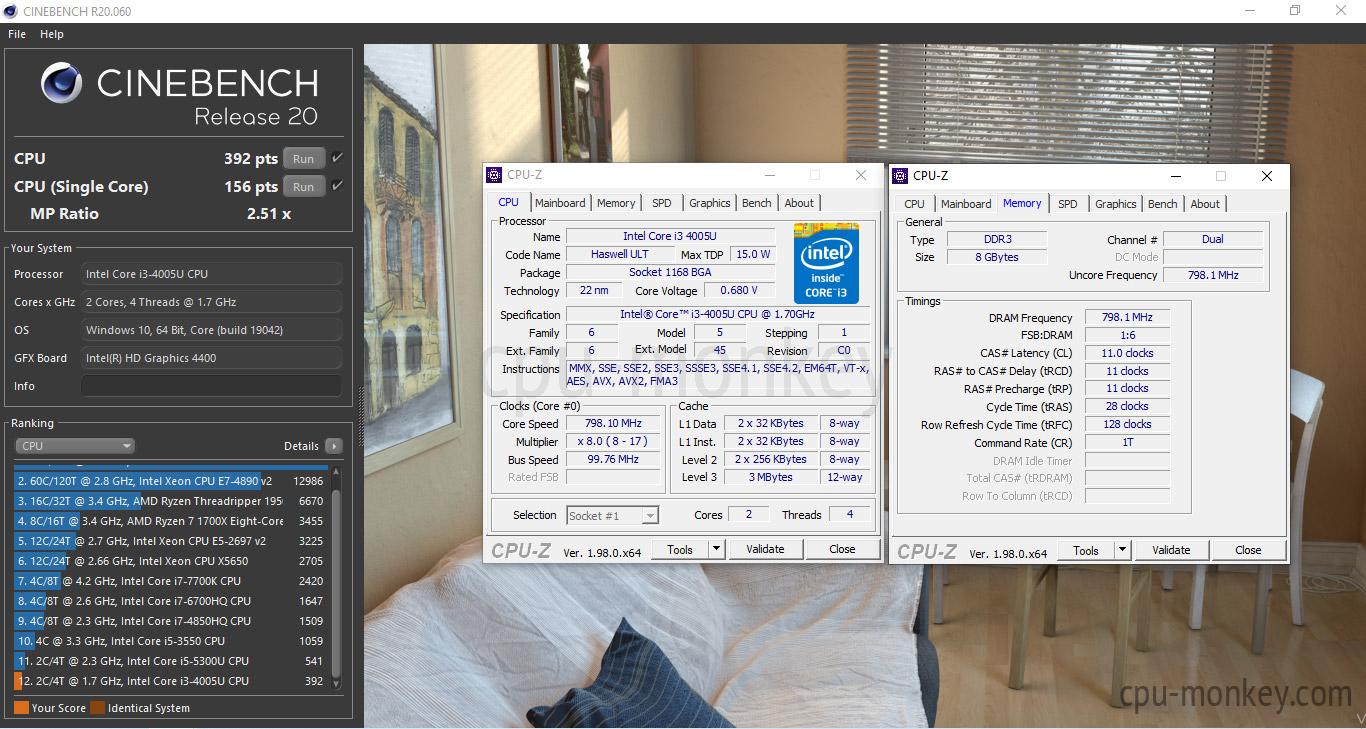Click the Intel Core i3 badge logo
1366x729 pixels.
coord(826,263)
